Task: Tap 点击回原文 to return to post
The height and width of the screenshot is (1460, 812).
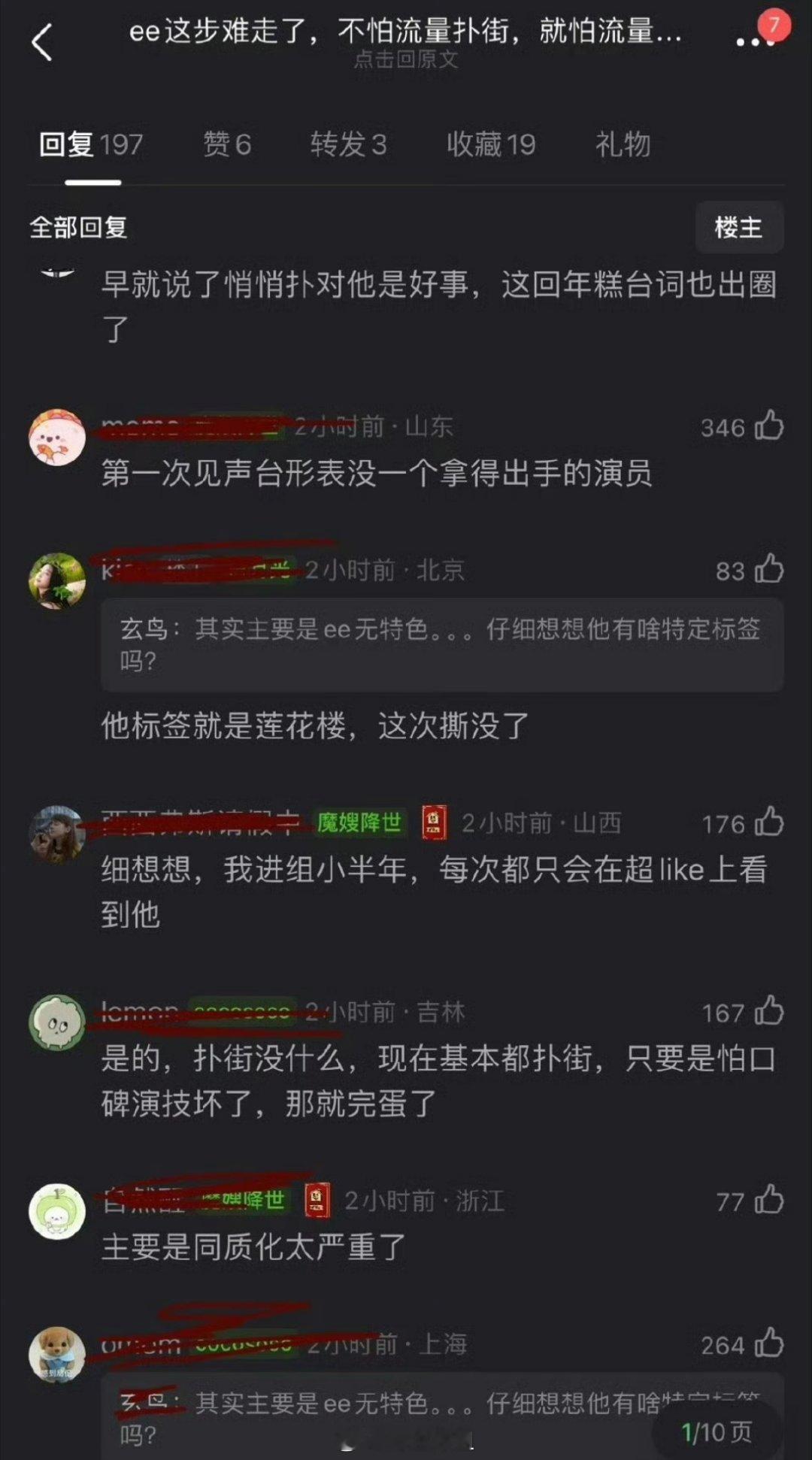Action: [406, 59]
